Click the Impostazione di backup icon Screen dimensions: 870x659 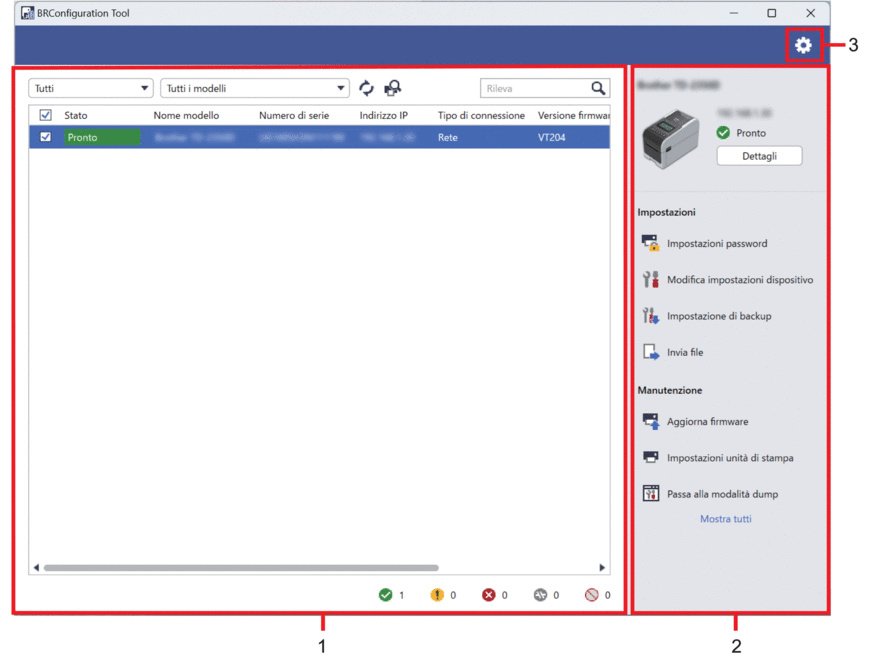[650, 316]
